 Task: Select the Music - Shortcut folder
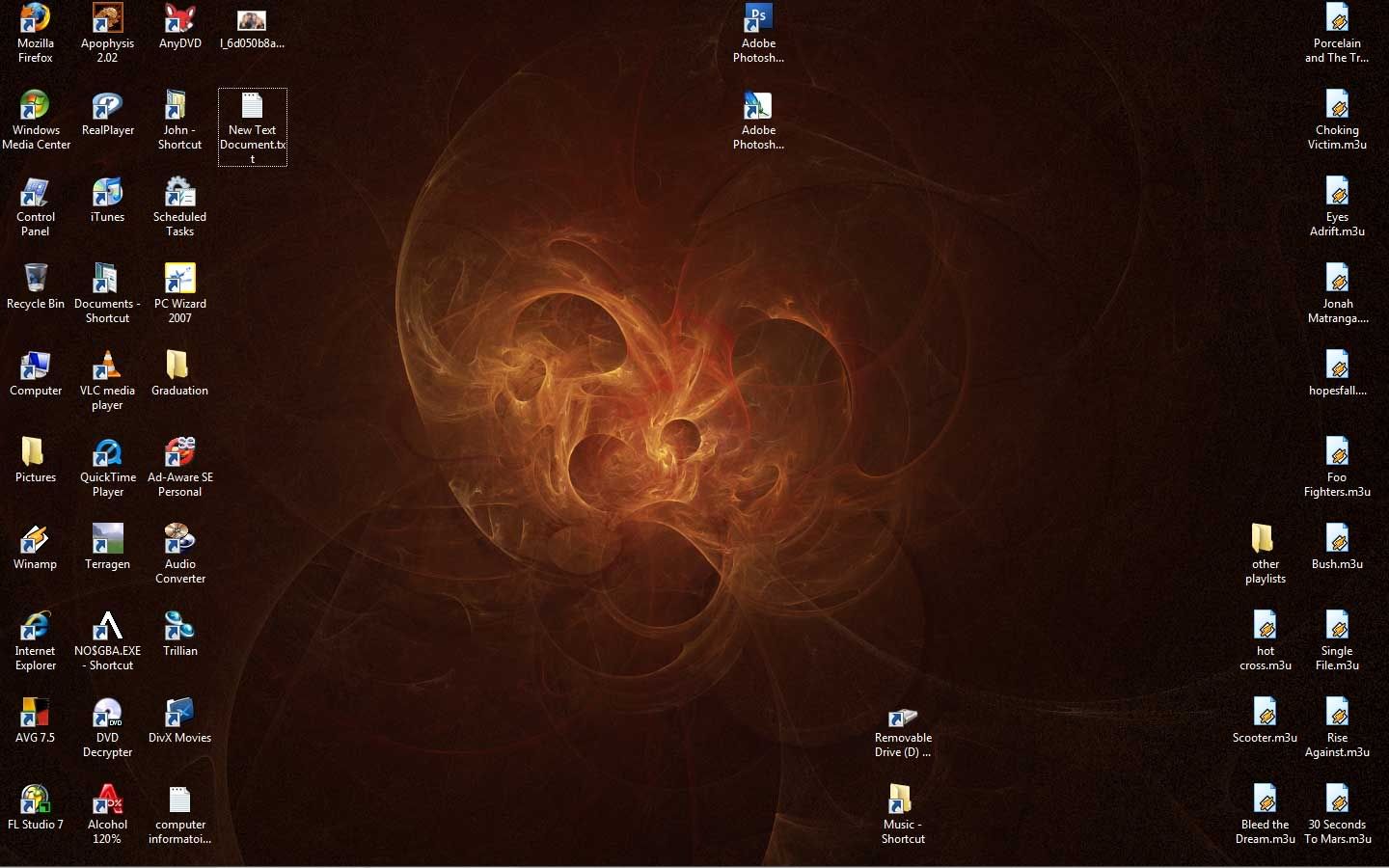coord(901,800)
